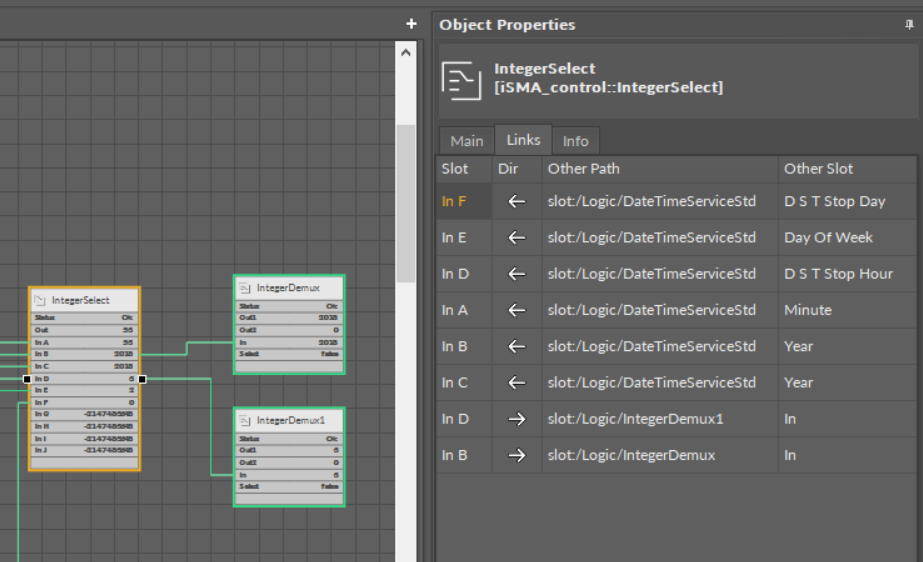Click the IntegerDemux1 block header icon

[x=246, y=421]
